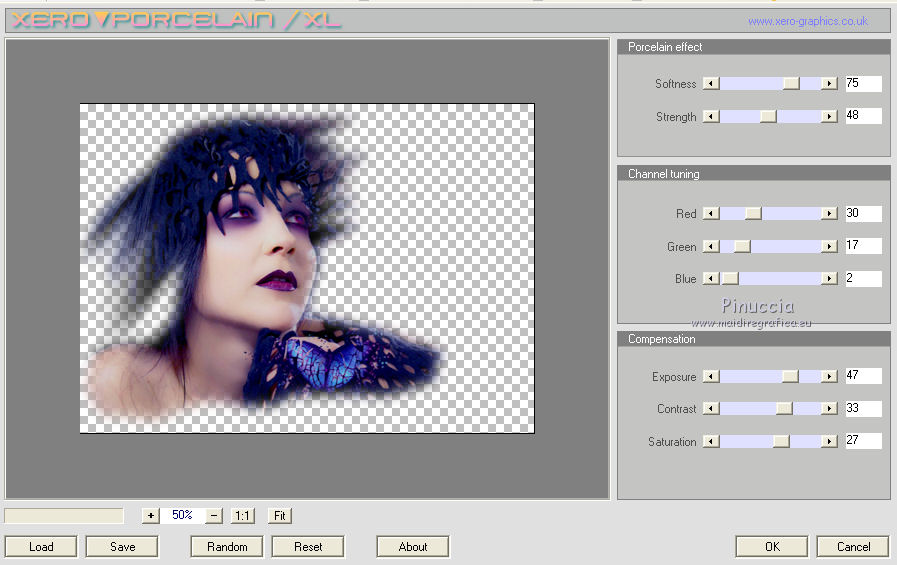Confirm the effect with OK
The height and width of the screenshot is (565, 897).
click(x=772, y=547)
